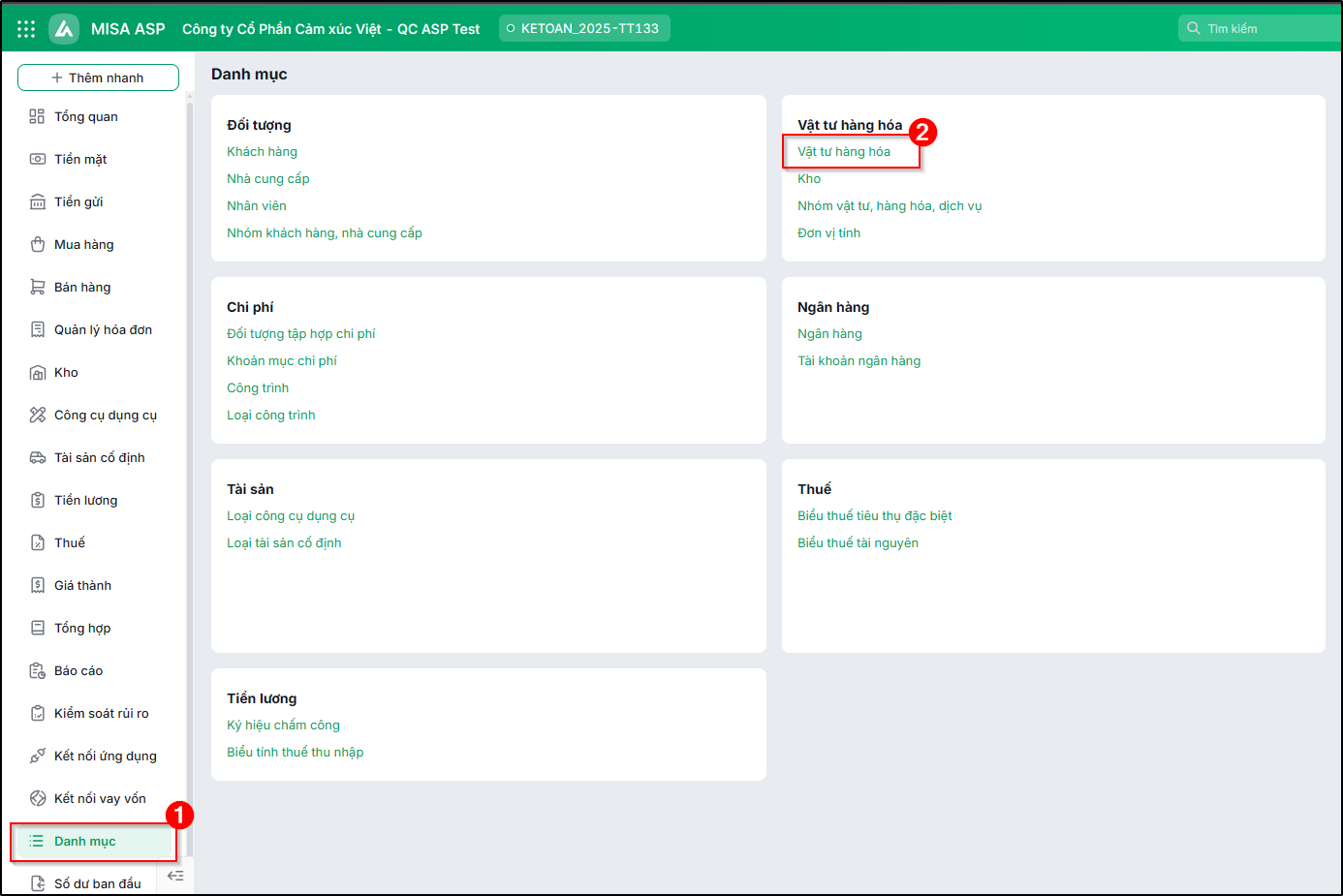
Task: Click the Số dư ban đầu icon
Action: point(37,883)
